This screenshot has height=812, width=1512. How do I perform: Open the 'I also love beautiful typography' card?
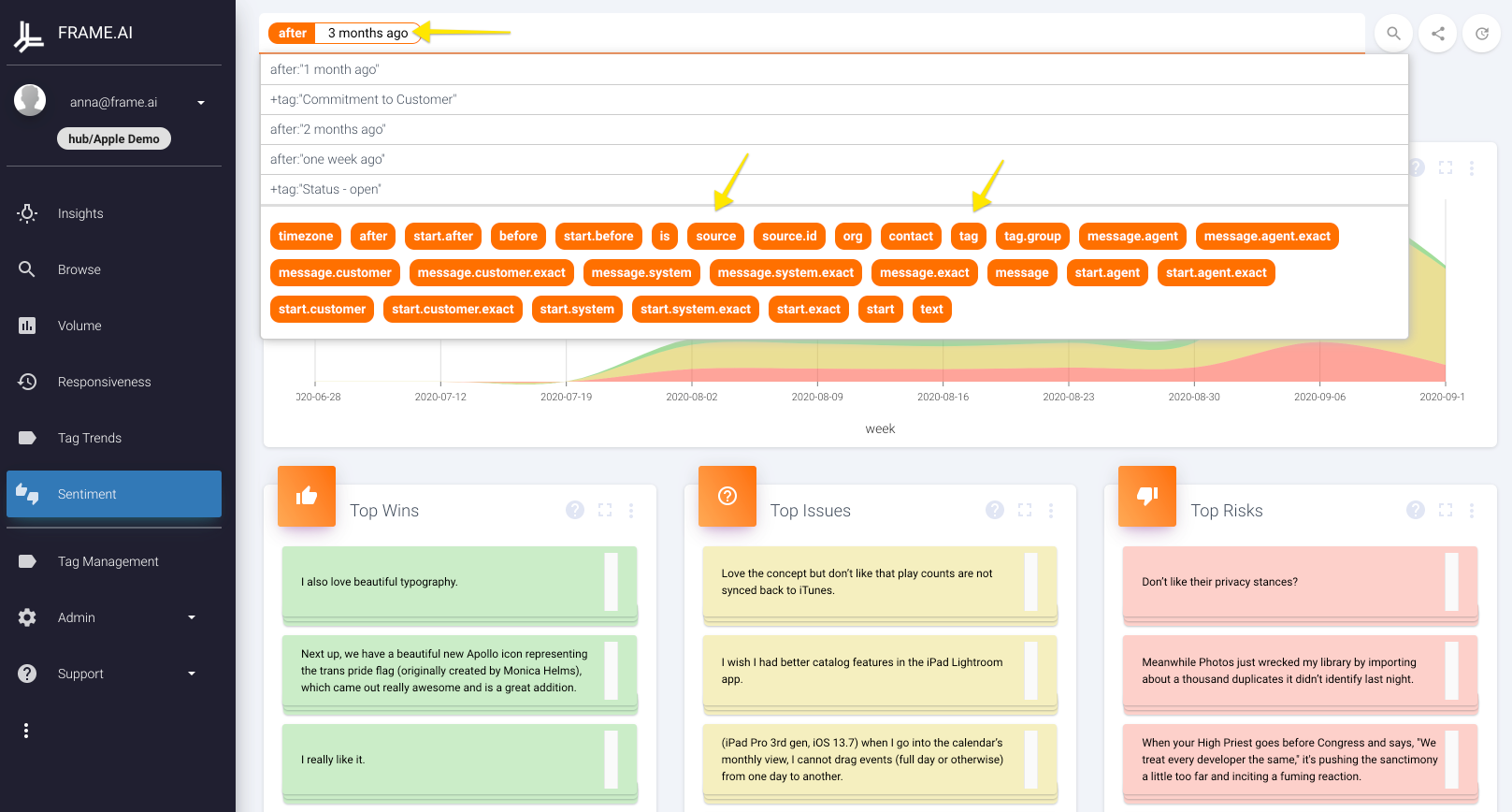[460, 582]
